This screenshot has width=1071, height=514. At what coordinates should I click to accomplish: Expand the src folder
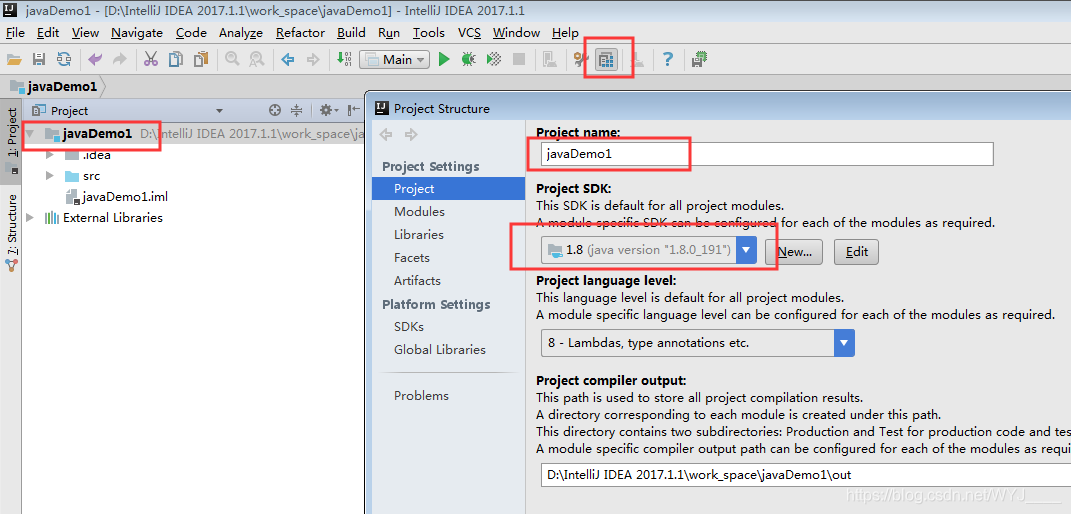pos(49,176)
